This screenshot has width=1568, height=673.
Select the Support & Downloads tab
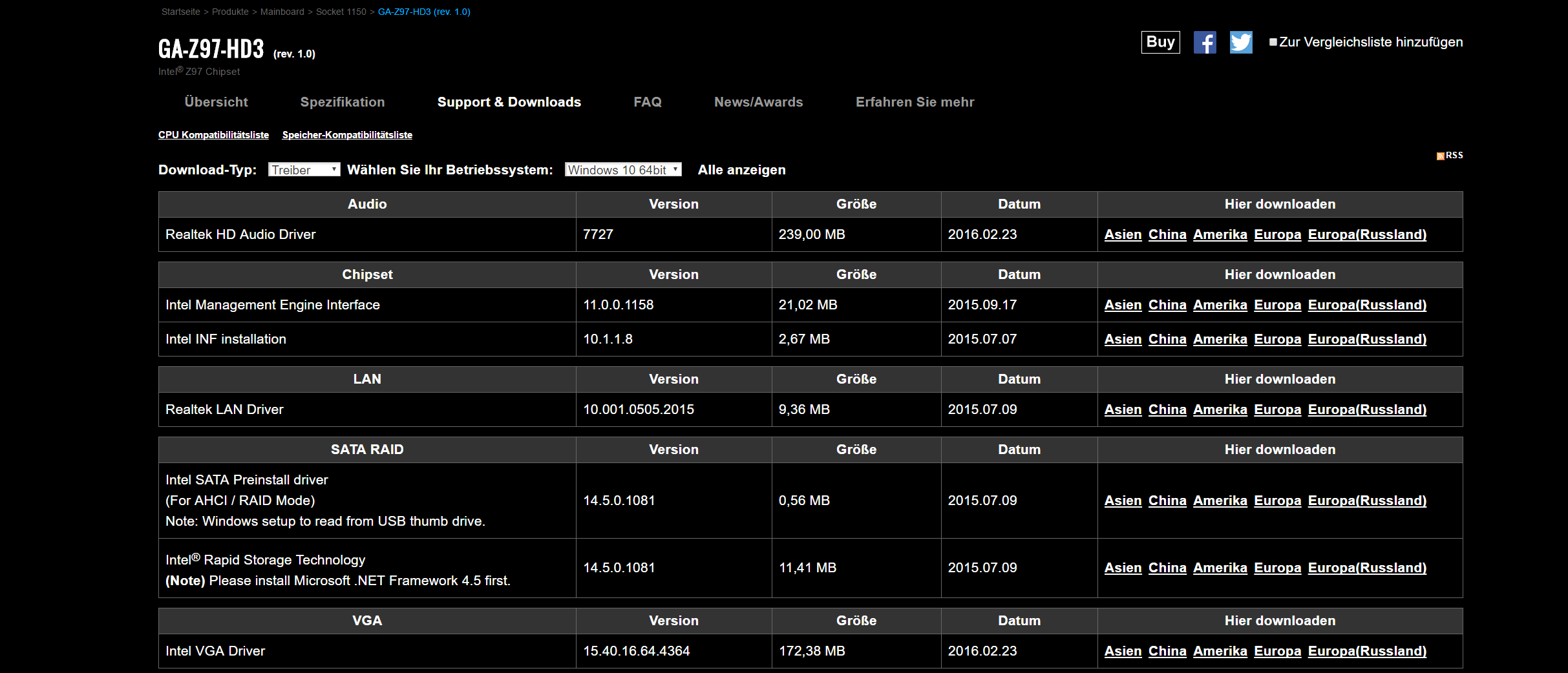509,102
